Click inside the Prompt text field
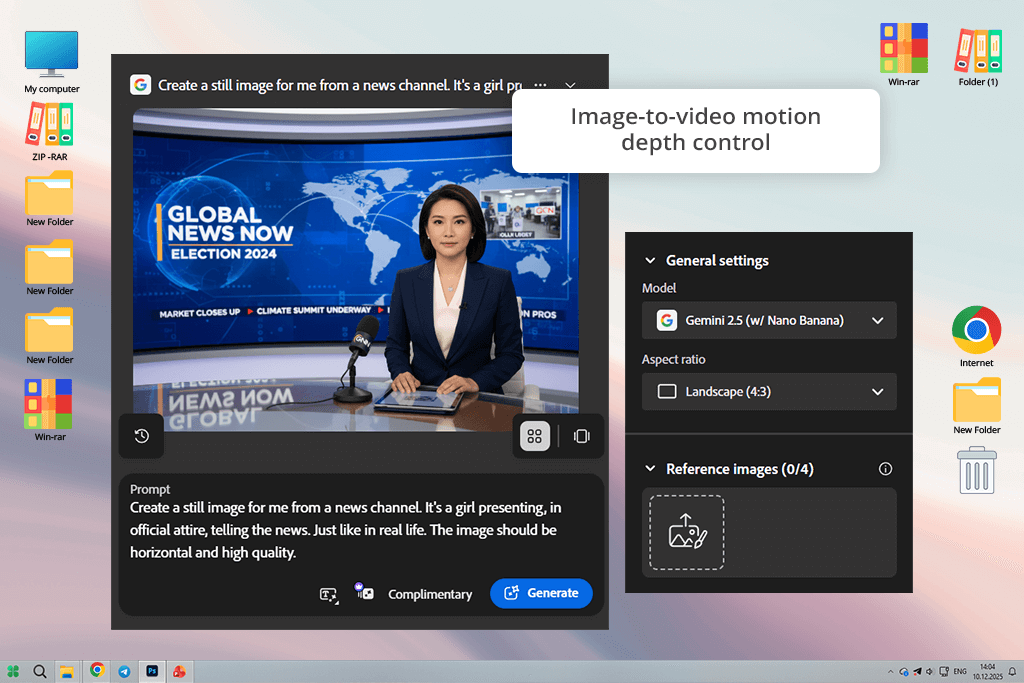The width and height of the screenshot is (1024, 683). [x=360, y=530]
